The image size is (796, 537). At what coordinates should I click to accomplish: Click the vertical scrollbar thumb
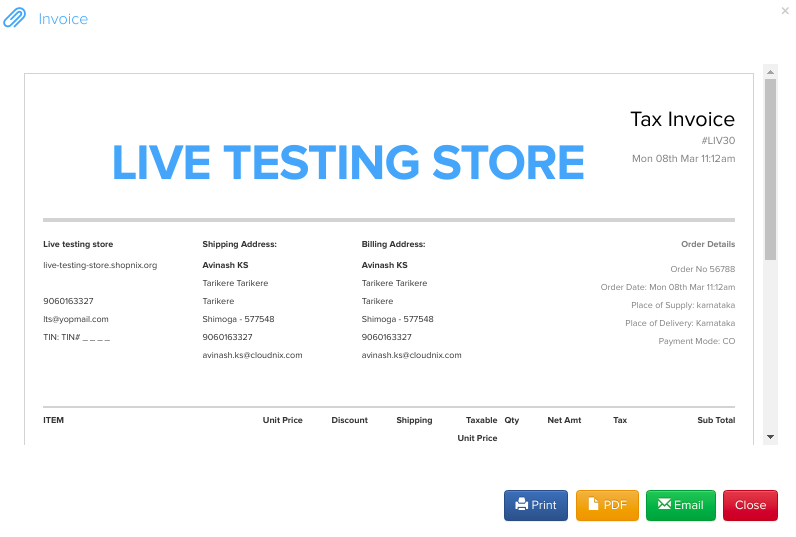coord(771,169)
